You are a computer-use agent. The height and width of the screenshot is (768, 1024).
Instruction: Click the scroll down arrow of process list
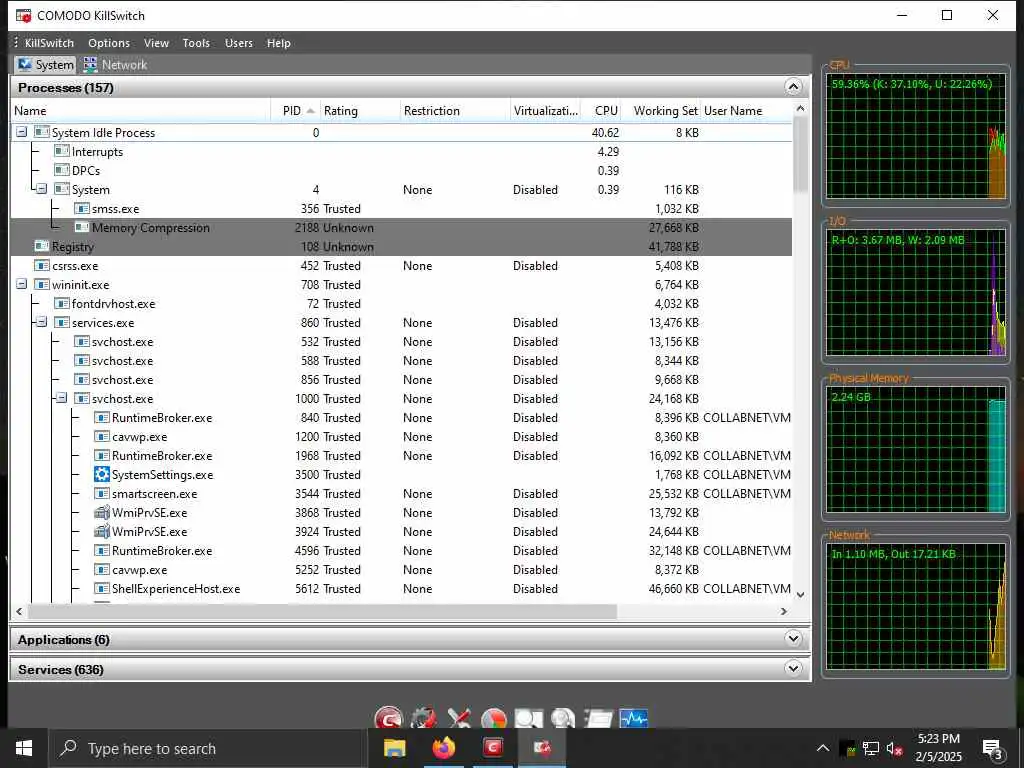(801, 595)
